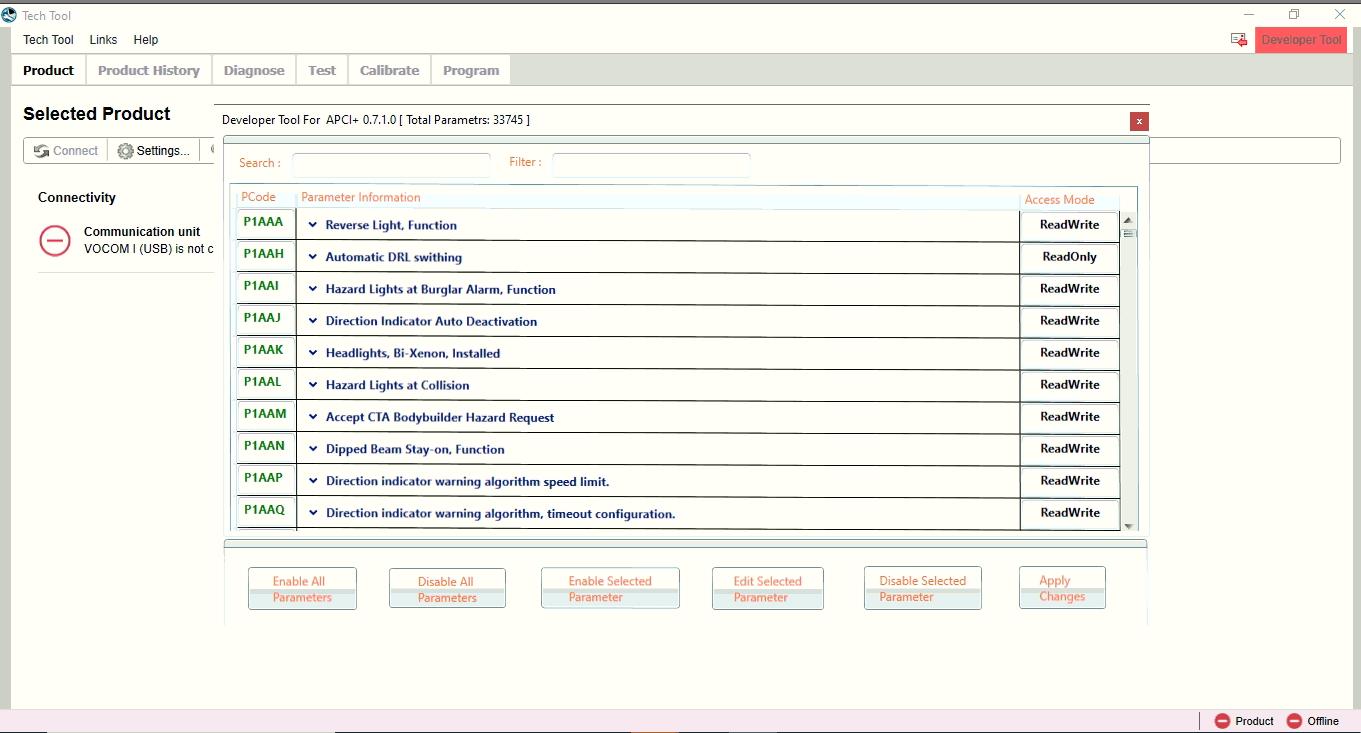Select the red Developer Tool indicator

coord(1301,39)
